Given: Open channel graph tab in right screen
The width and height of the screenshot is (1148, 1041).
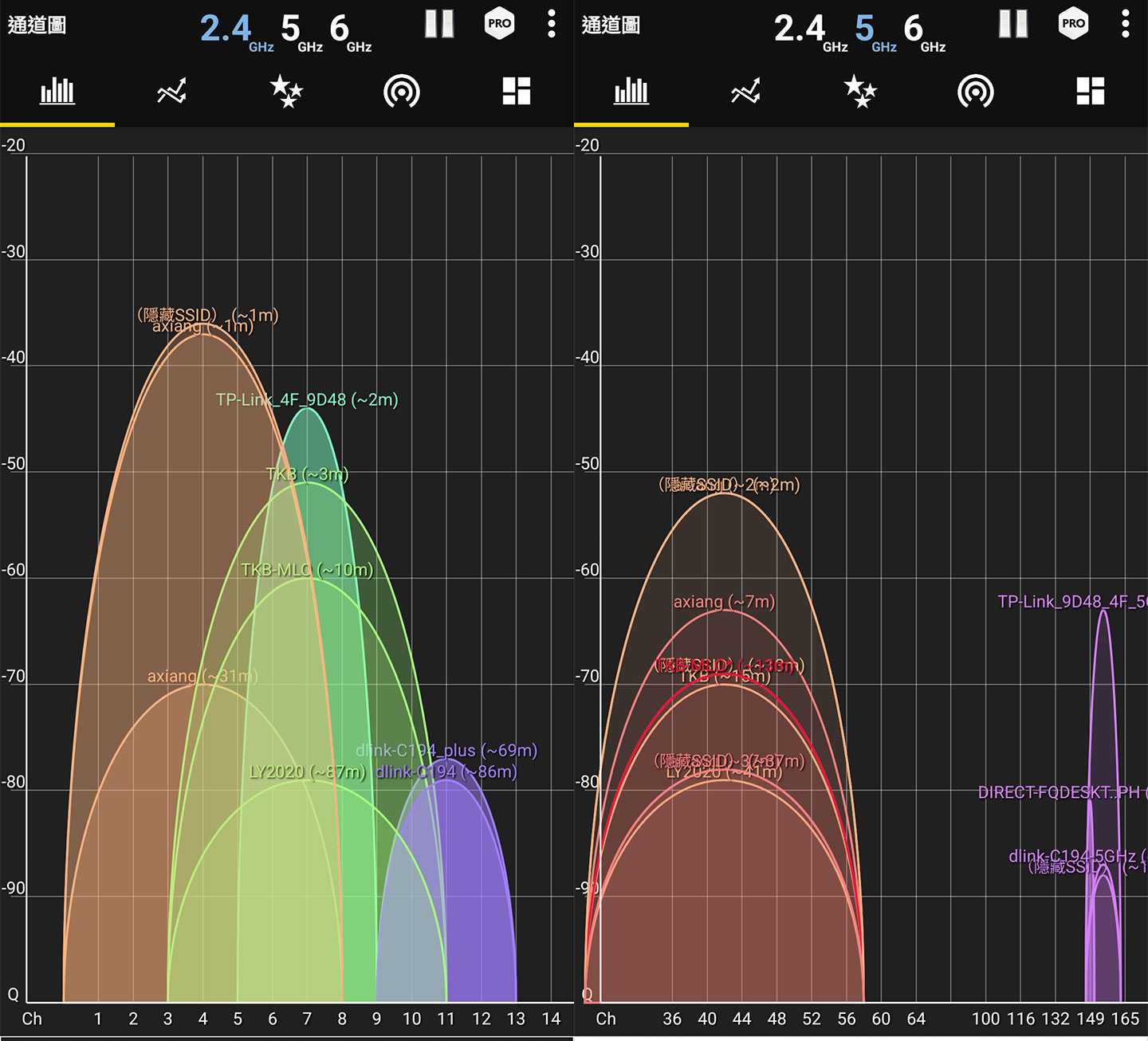Looking at the screenshot, I should (x=631, y=91).
